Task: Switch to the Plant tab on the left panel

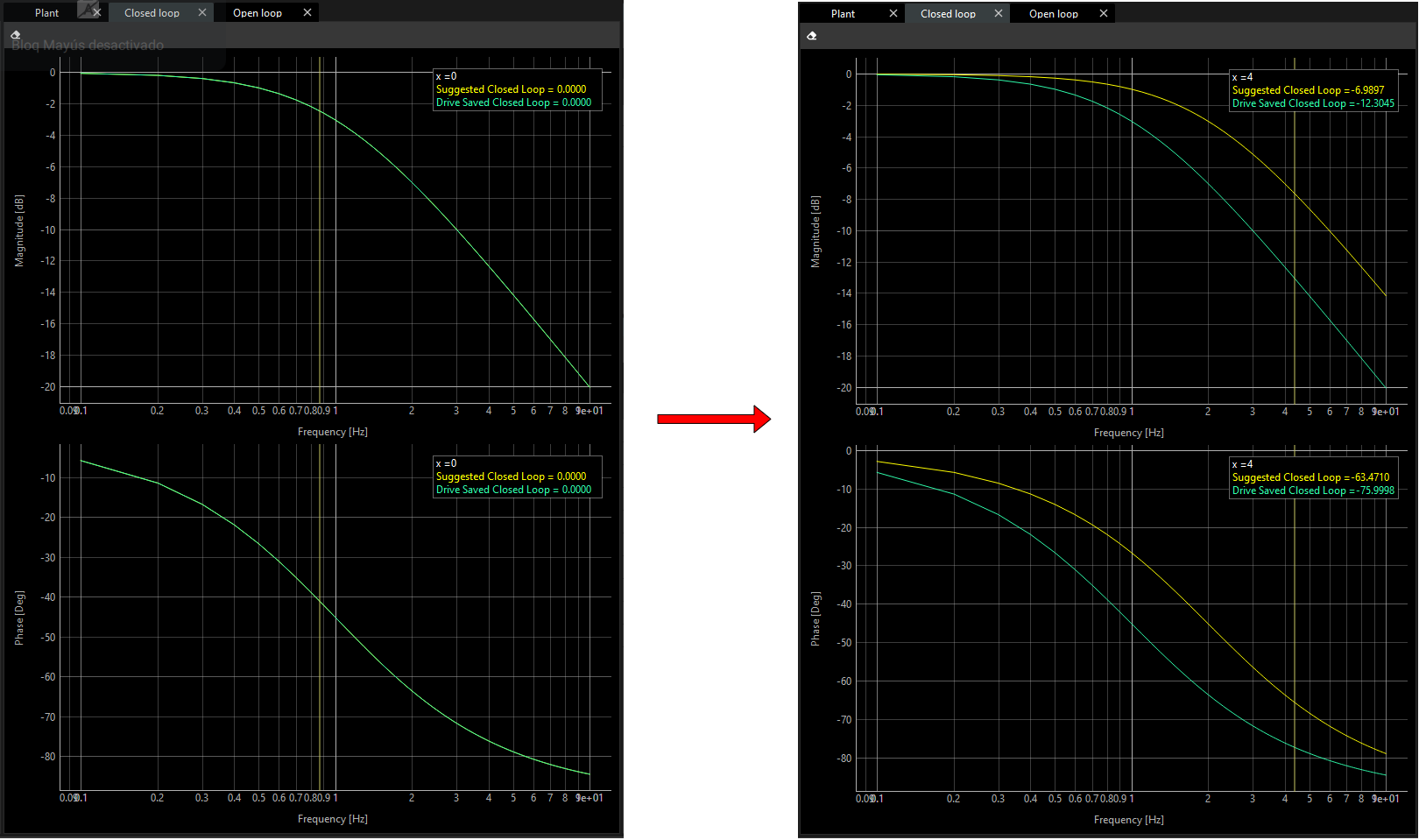Action: coord(46,12)
